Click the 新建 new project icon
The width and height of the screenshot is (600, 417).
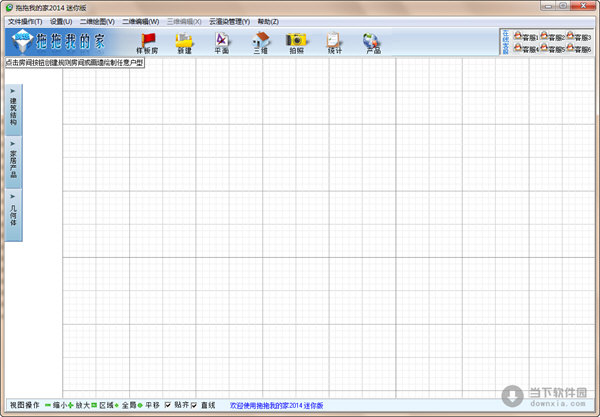(184, 43)
